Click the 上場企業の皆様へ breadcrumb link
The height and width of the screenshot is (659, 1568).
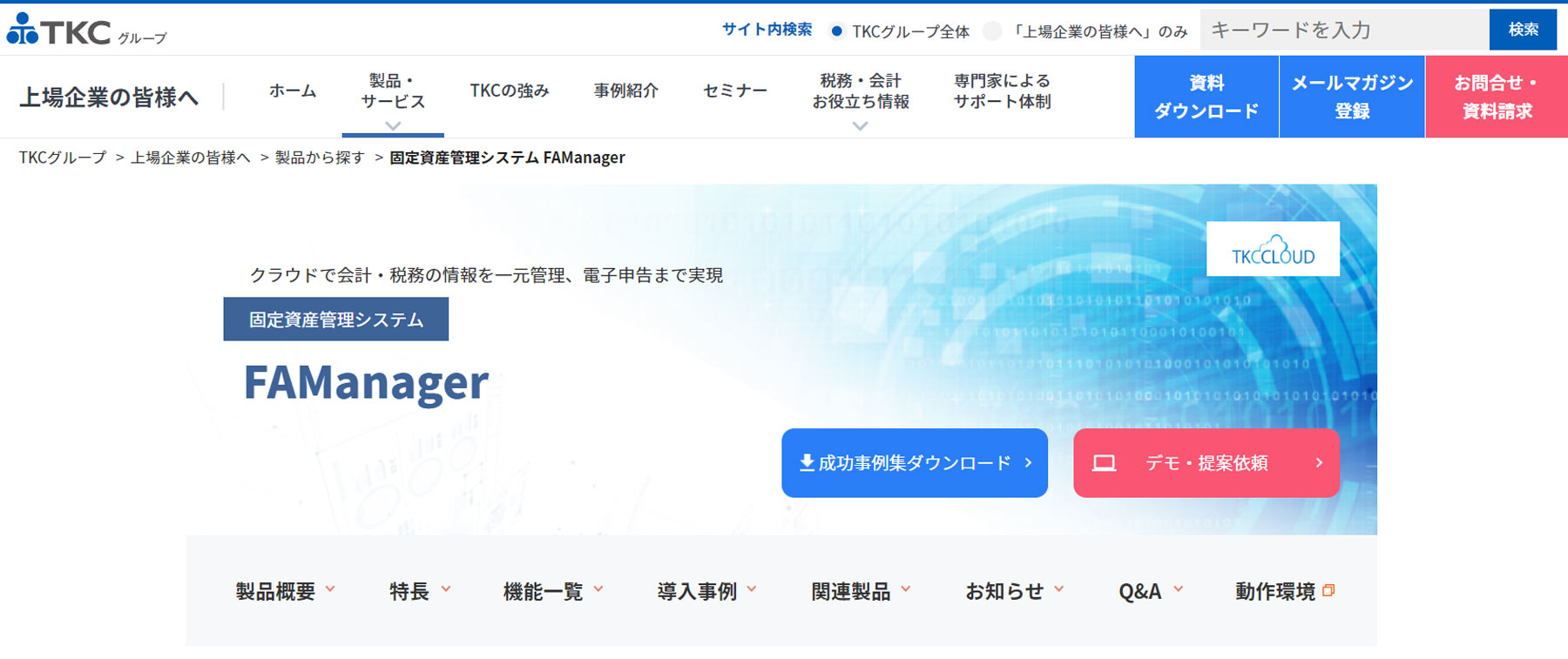click(x=191, y=158)
